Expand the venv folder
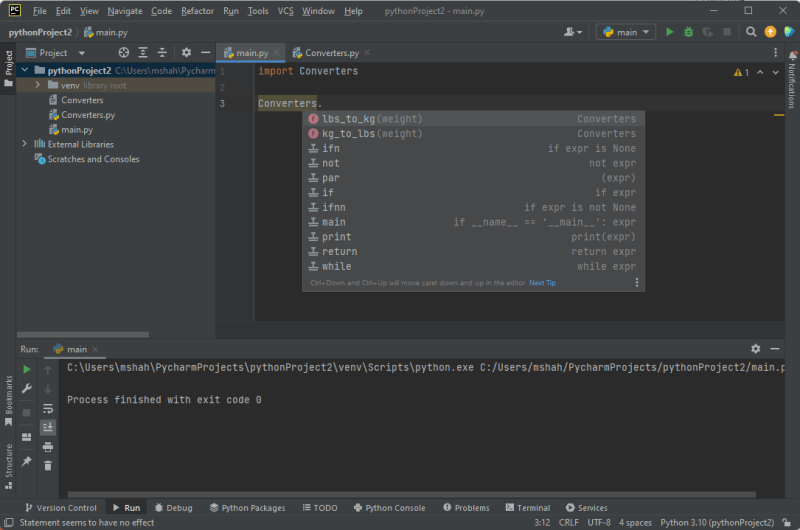This screenshot has height=530, width=800. pyautogui.click(x=38, y=85)
